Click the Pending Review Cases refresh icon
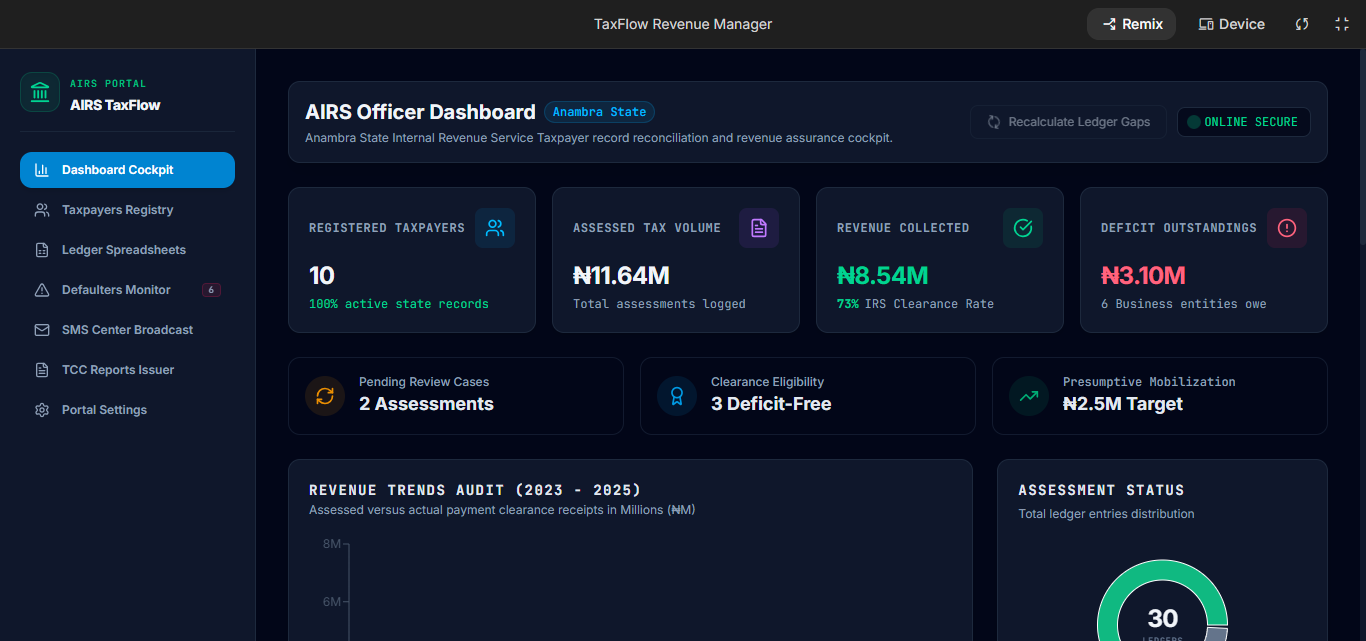 [325, 396]
